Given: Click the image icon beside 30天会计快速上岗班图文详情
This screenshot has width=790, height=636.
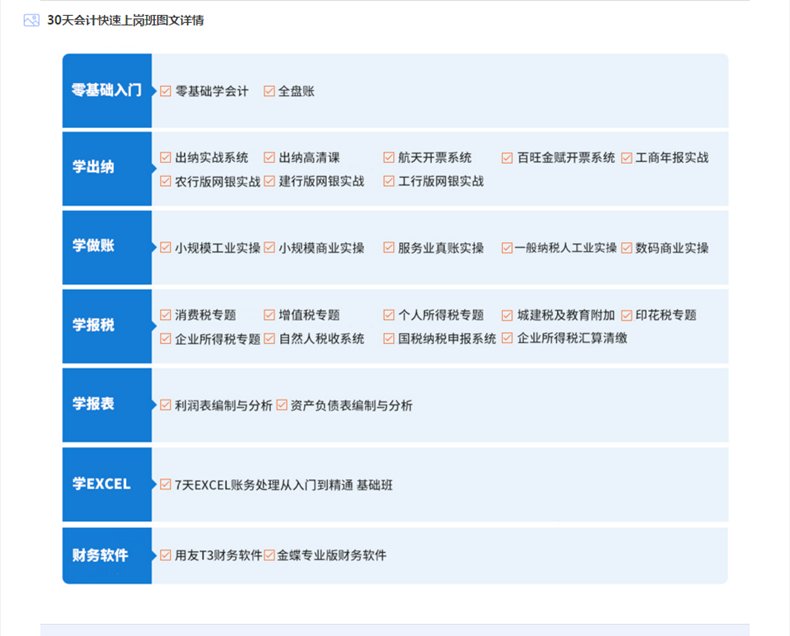Looking at the screenshot, I should pyautogui.click(x=31, y=20).
